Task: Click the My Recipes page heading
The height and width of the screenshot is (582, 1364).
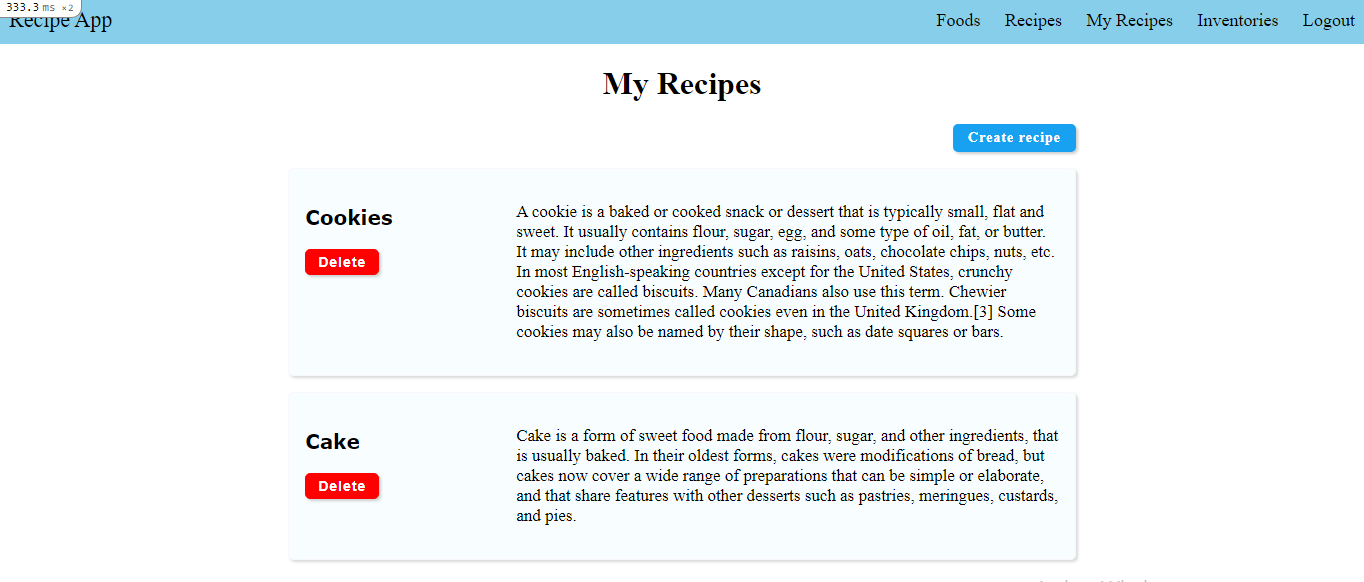Action: [681, 84]
